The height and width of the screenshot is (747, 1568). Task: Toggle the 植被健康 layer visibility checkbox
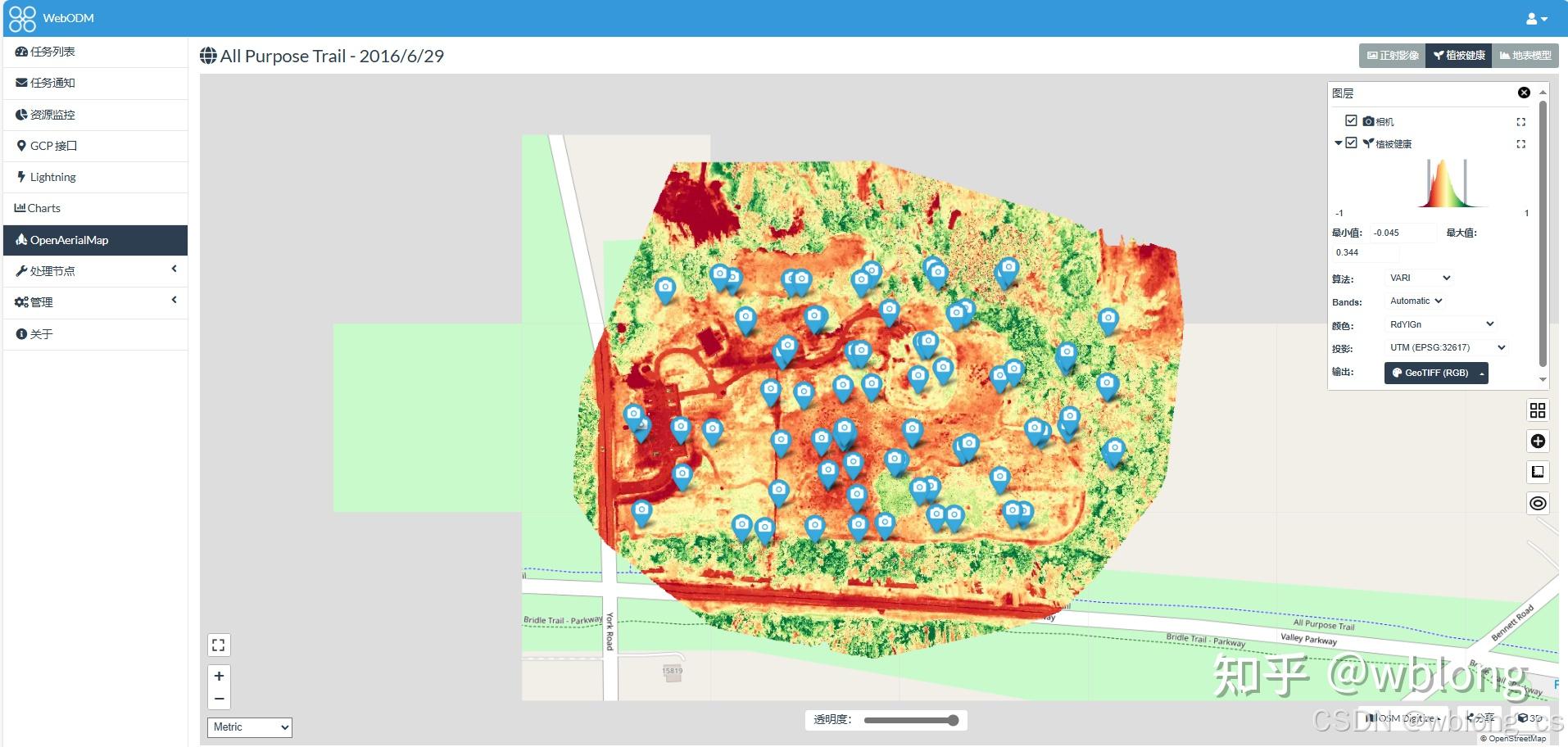coord(1351,143)
